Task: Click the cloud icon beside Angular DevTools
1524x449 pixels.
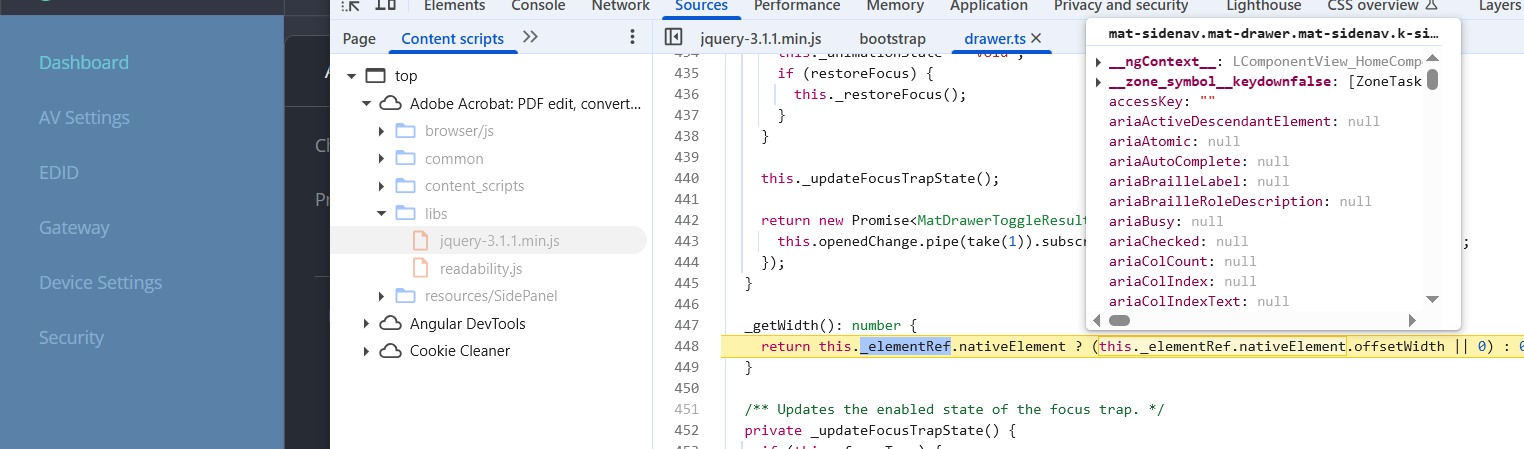Action: tap(390, 323)
